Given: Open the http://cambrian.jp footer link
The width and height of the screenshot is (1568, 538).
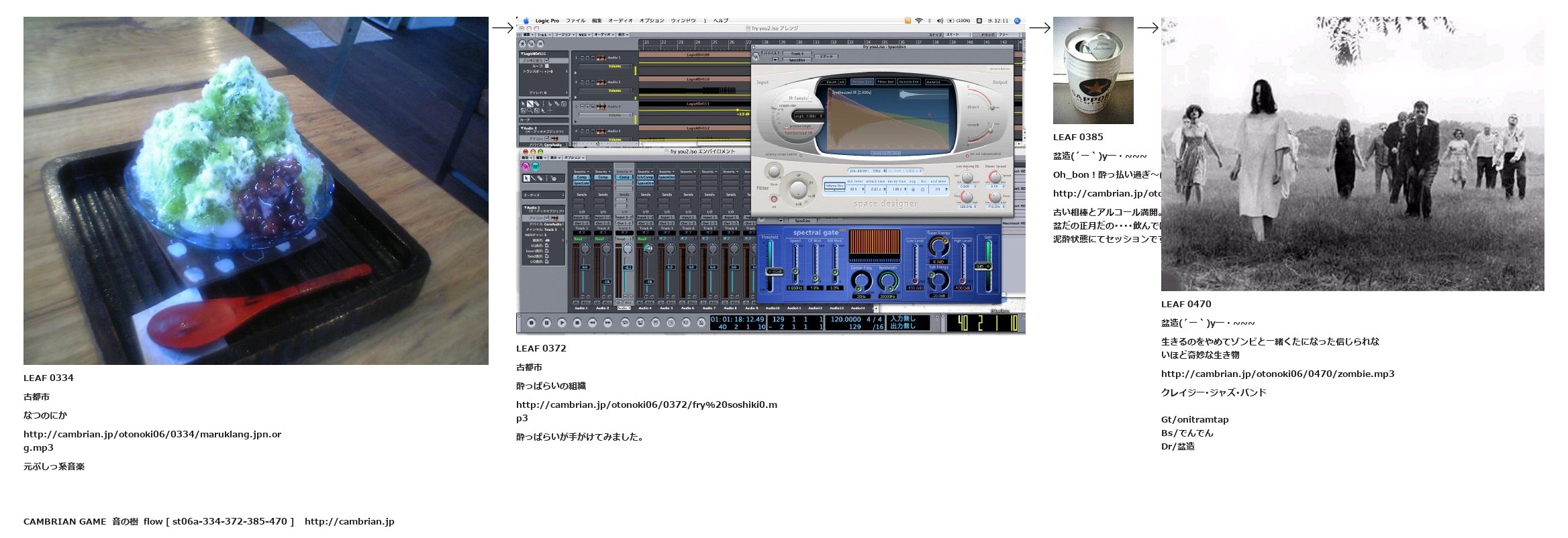Looking at the screenshot, I should tap(349, 521).
